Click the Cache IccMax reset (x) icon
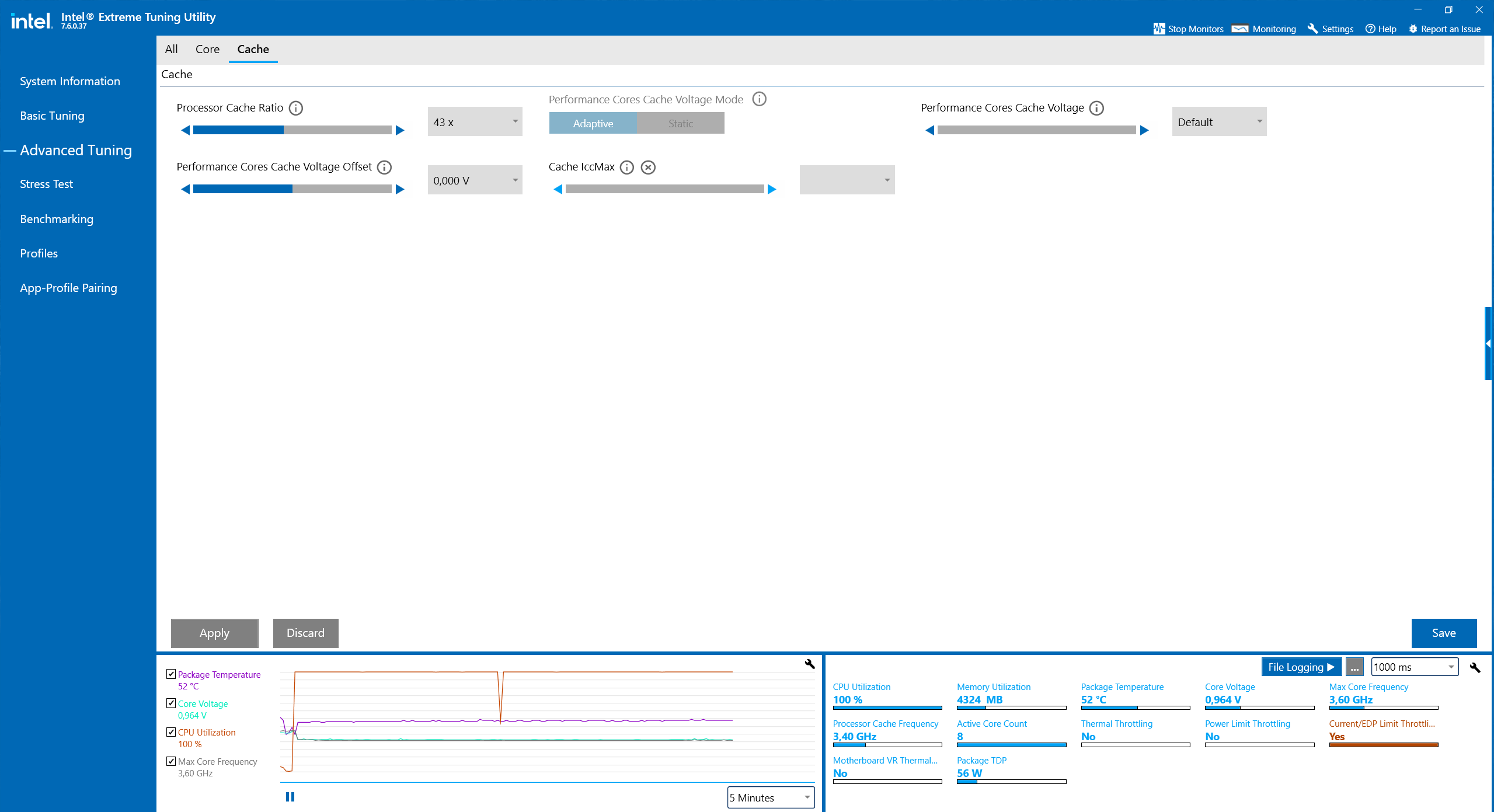This screenshot has height=812, width=1494. tap(648, 168)
